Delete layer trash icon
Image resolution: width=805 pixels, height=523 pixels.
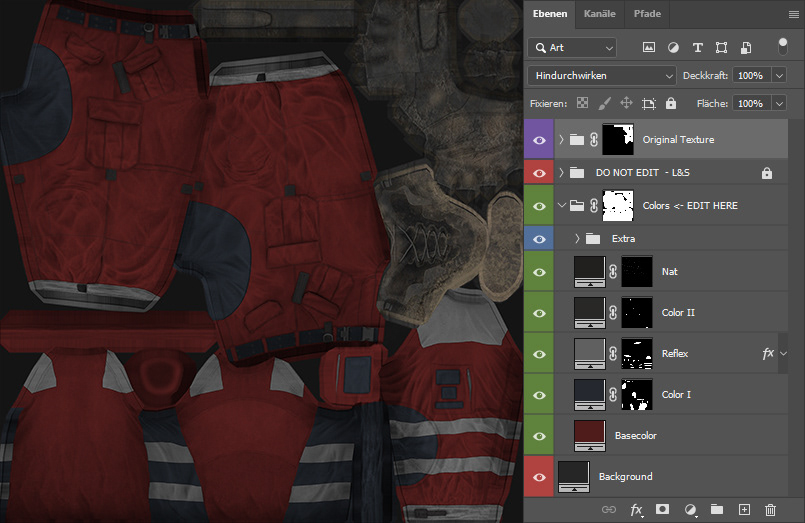[x=770, y=509]
